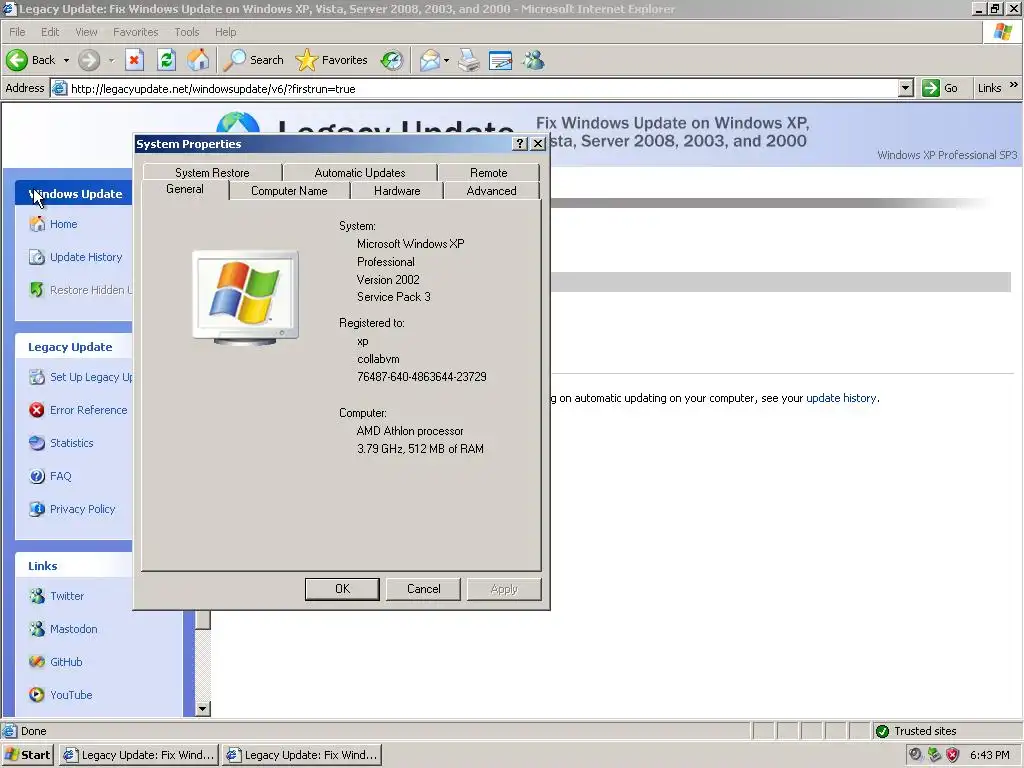
Task: Open the Start menu
Action: click(27, 755)
